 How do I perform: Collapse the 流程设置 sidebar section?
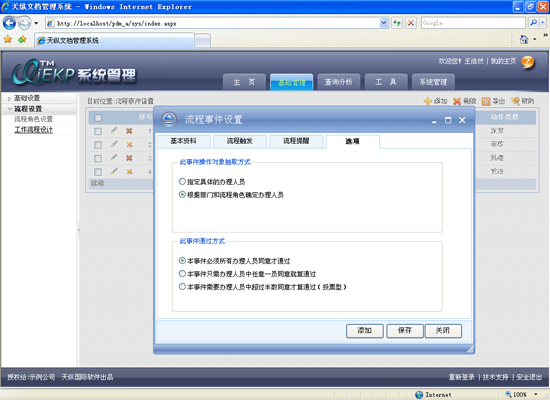pos(9,109)
